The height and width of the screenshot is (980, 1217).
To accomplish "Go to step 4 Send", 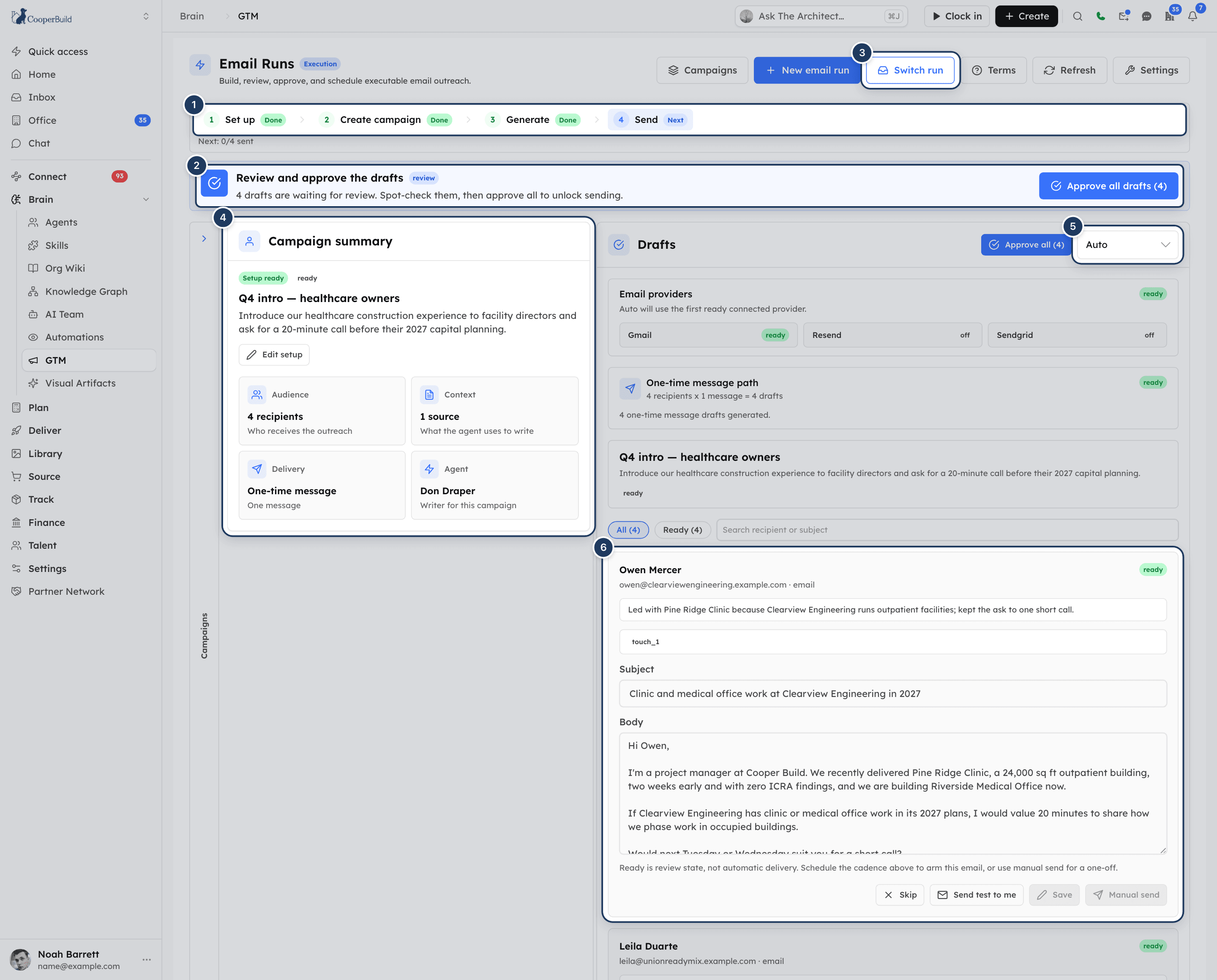I will point(651,120).
